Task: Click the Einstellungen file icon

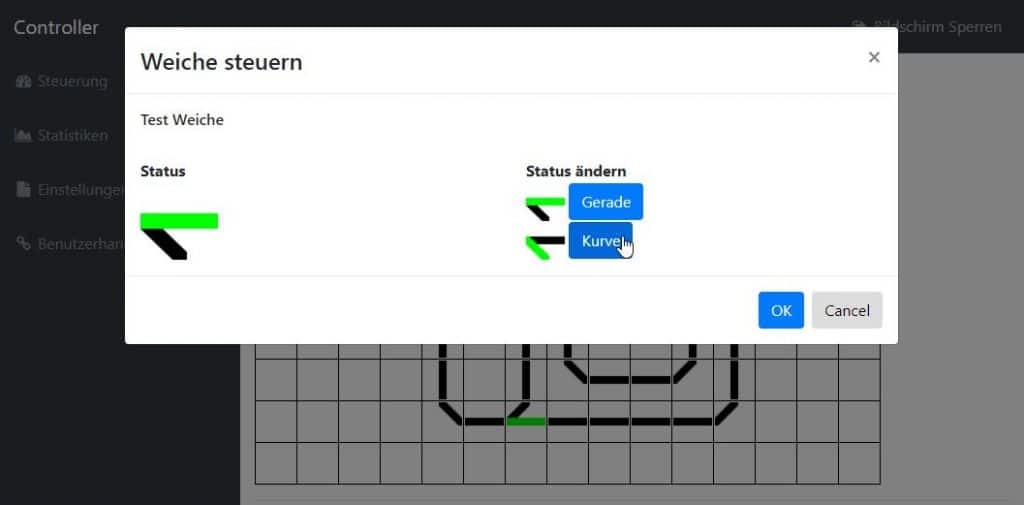Action: point(23,190)
